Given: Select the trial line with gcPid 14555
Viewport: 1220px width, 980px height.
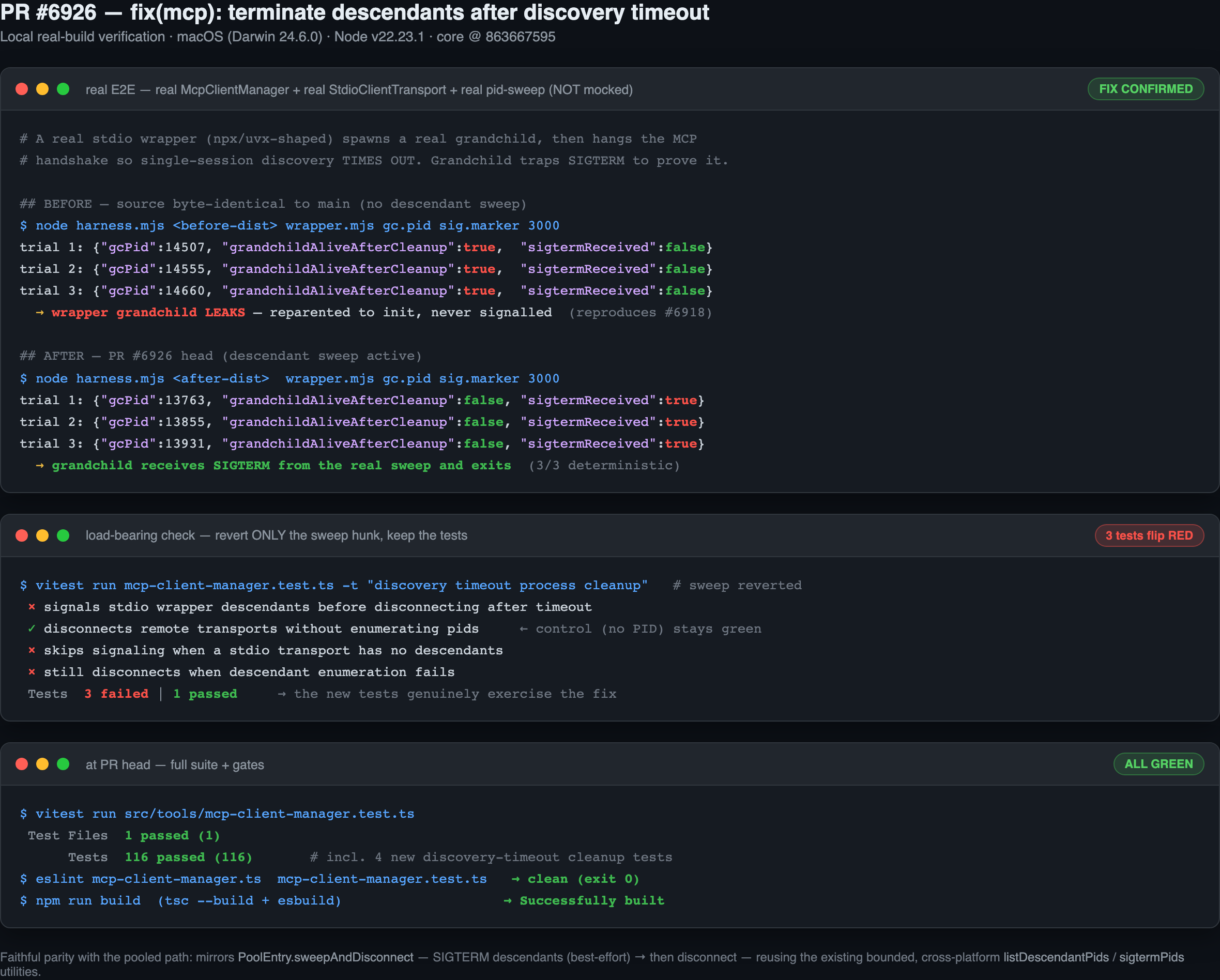Looking at the screenshot, I should click(366, 269).
